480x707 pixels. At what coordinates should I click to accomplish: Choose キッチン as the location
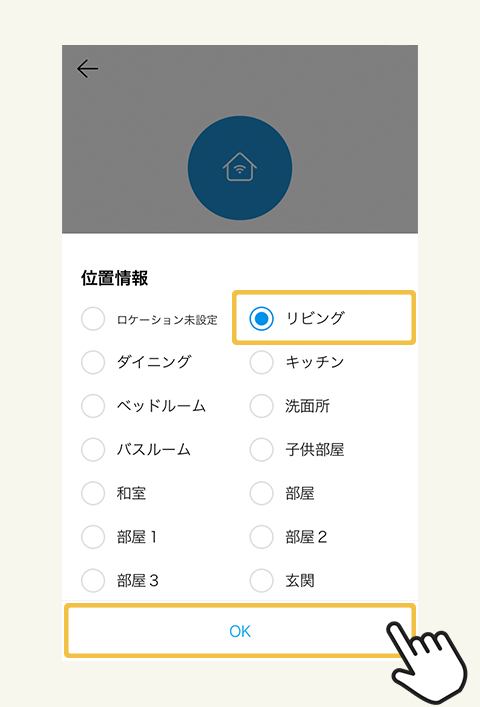click(261, 362)
